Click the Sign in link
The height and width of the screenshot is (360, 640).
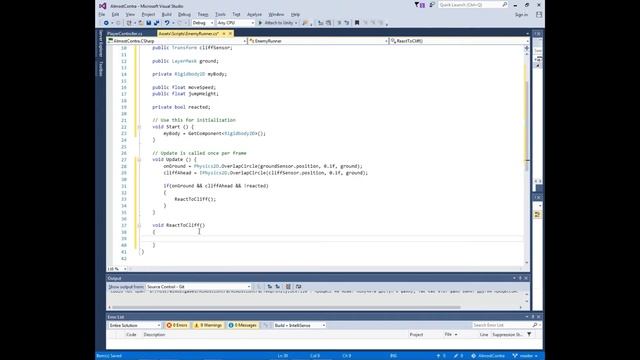pos(521,15)
